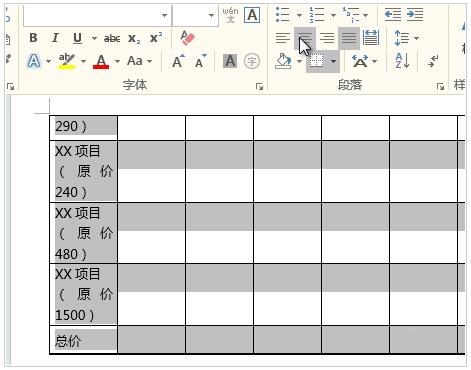Click the distributed alignment icon
471x370 pixels.
[371, 38]
